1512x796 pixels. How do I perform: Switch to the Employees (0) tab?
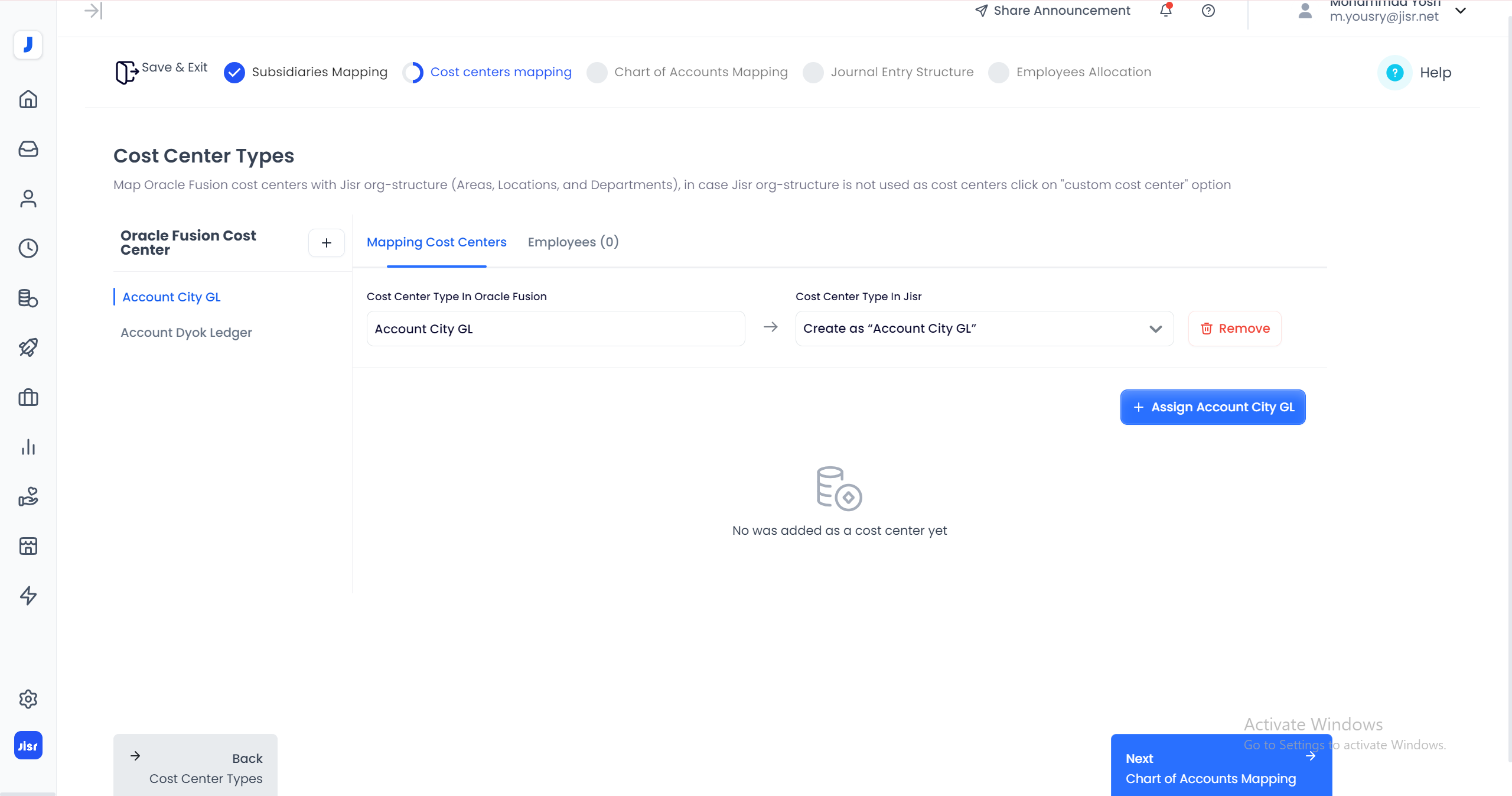[573, 242]
